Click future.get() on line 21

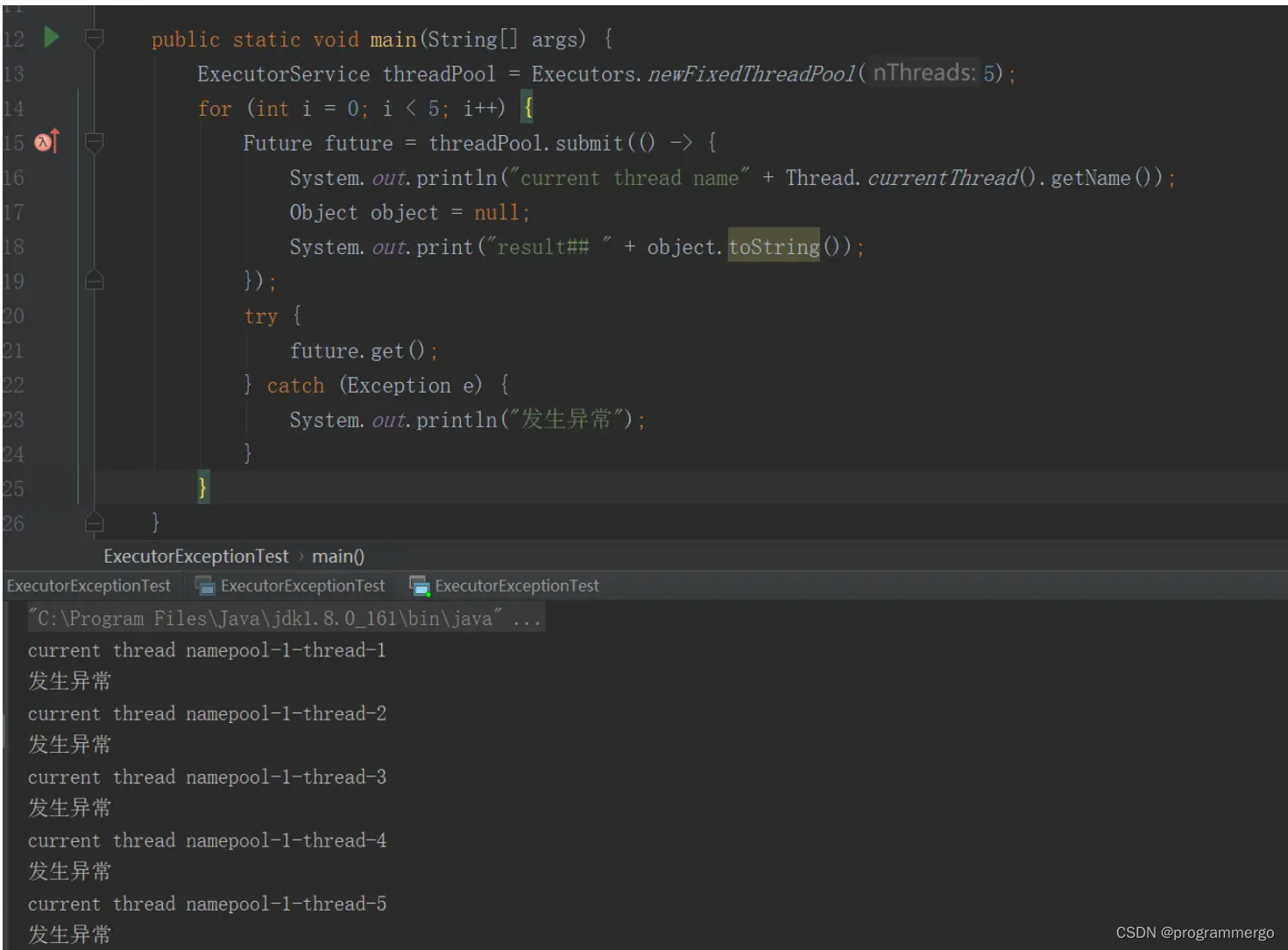pyautogui.click(x=357, y=351)
